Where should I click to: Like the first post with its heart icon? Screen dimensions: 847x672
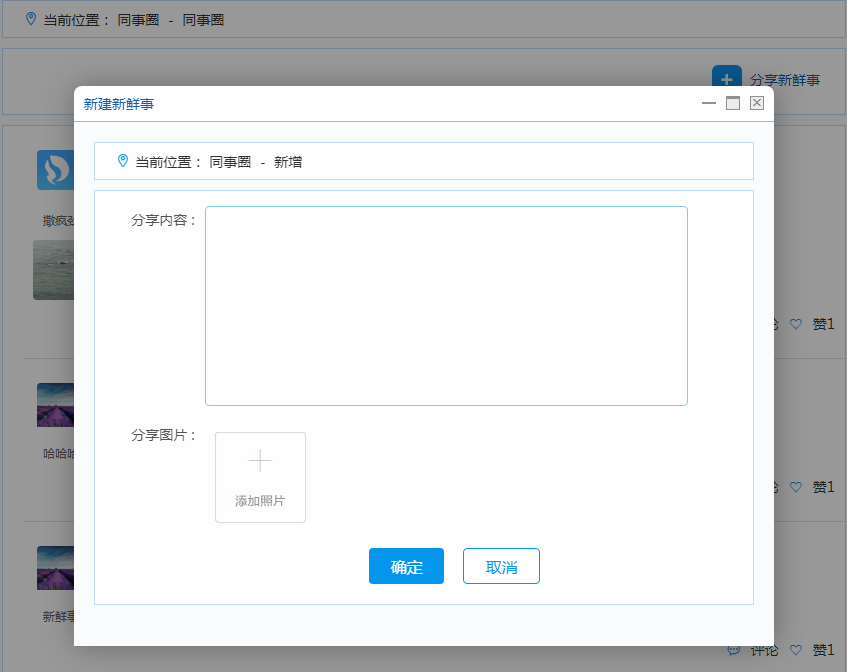point(796,324)
